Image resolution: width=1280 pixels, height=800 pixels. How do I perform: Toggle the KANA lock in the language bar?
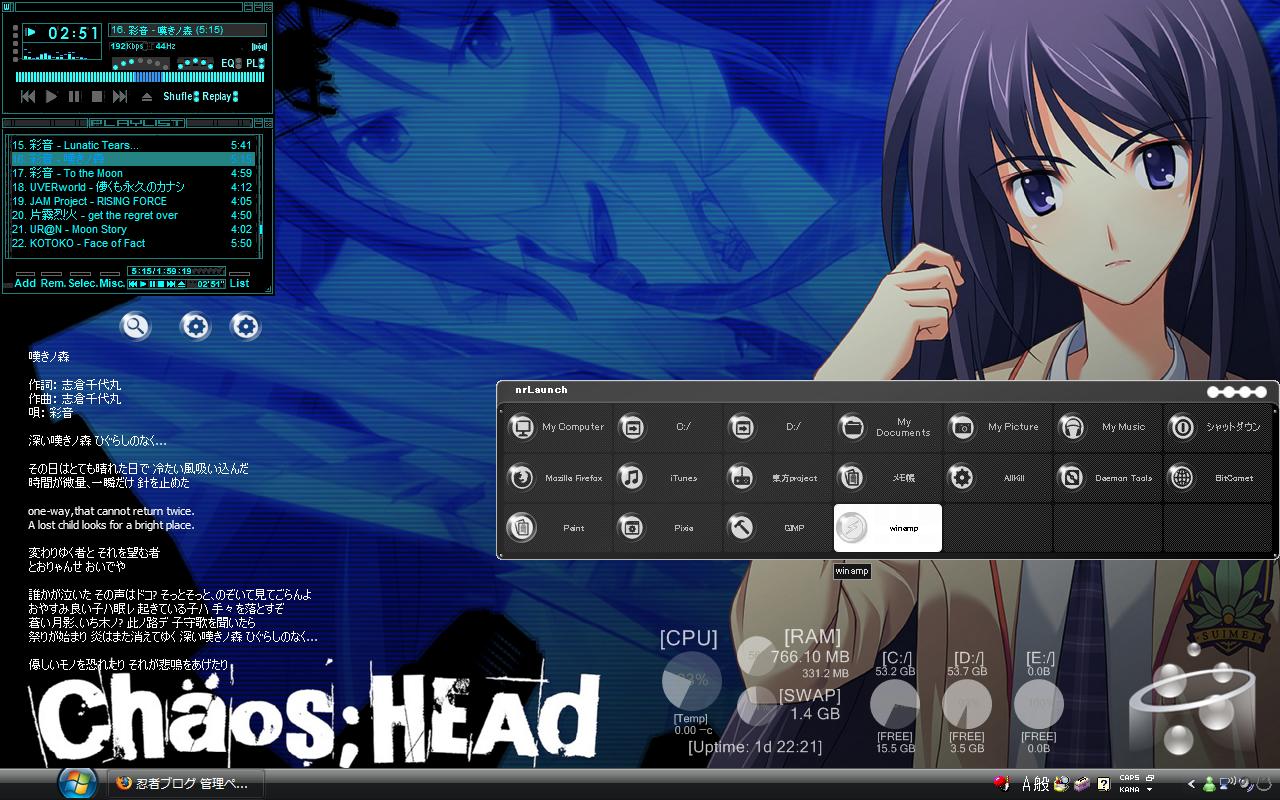click(x=1129, y=790)
